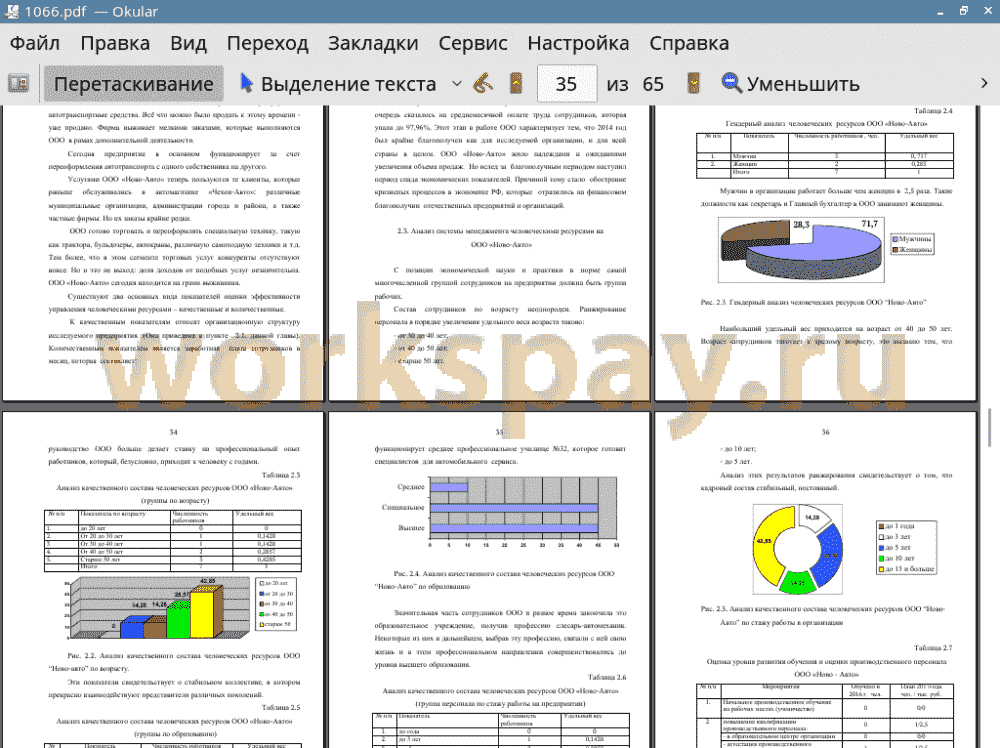Click the vertical scrollbar of the document

click(x=989, y=427)
